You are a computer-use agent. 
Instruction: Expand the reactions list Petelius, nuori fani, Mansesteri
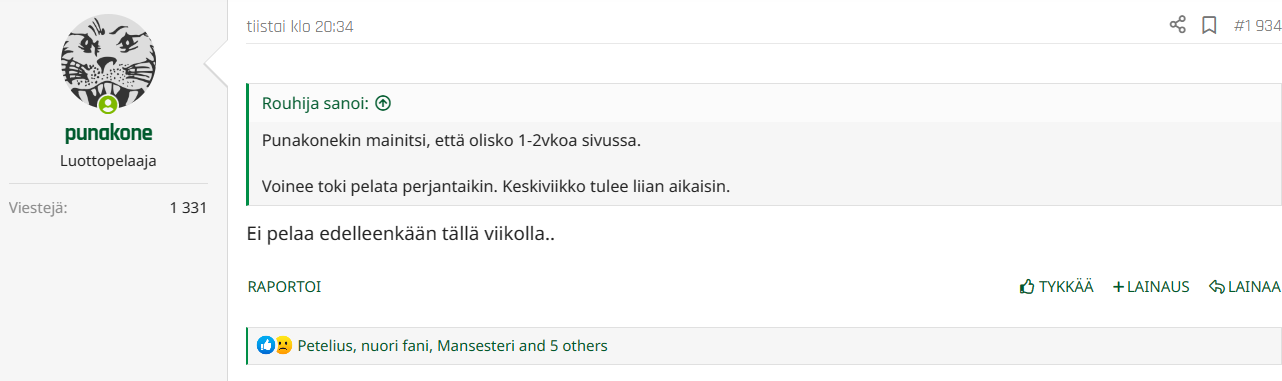point(453,346)
